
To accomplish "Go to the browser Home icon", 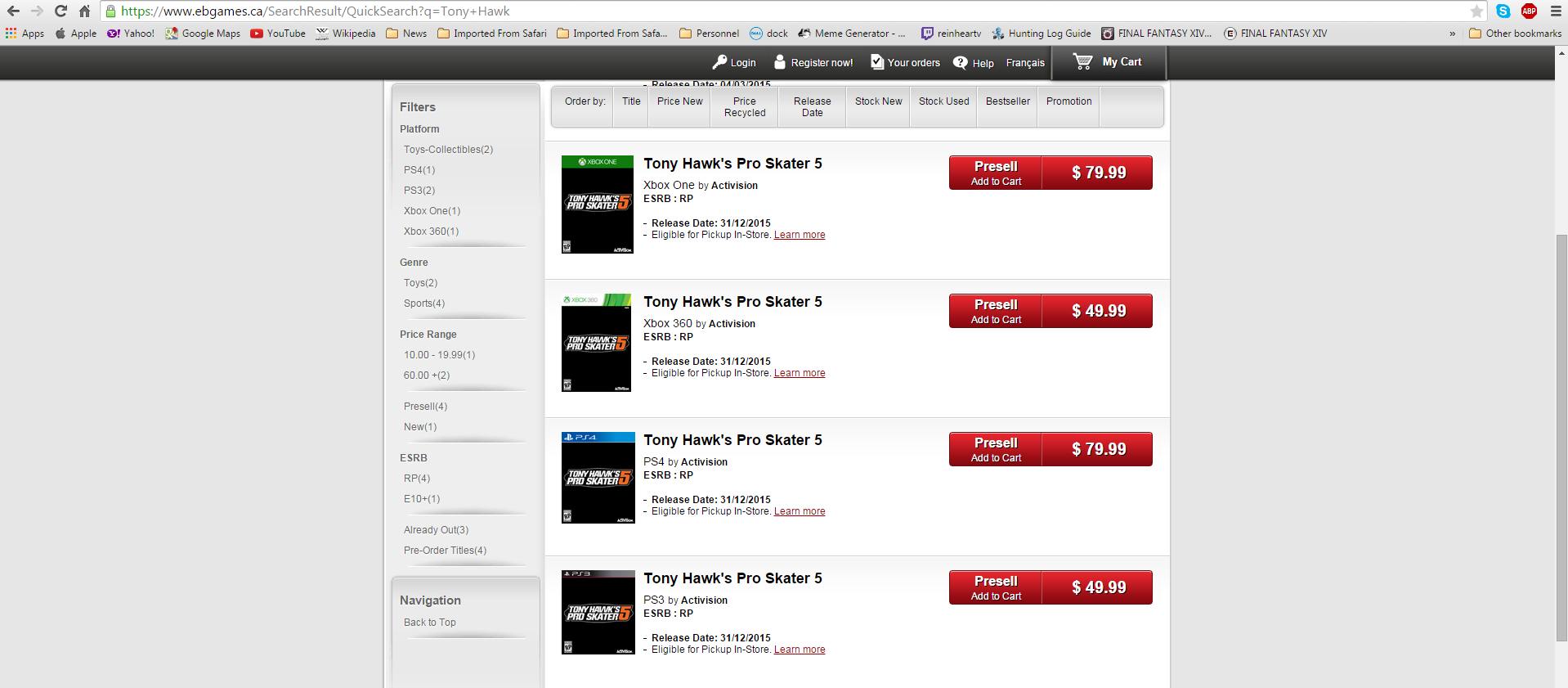I will click(84, 11).
